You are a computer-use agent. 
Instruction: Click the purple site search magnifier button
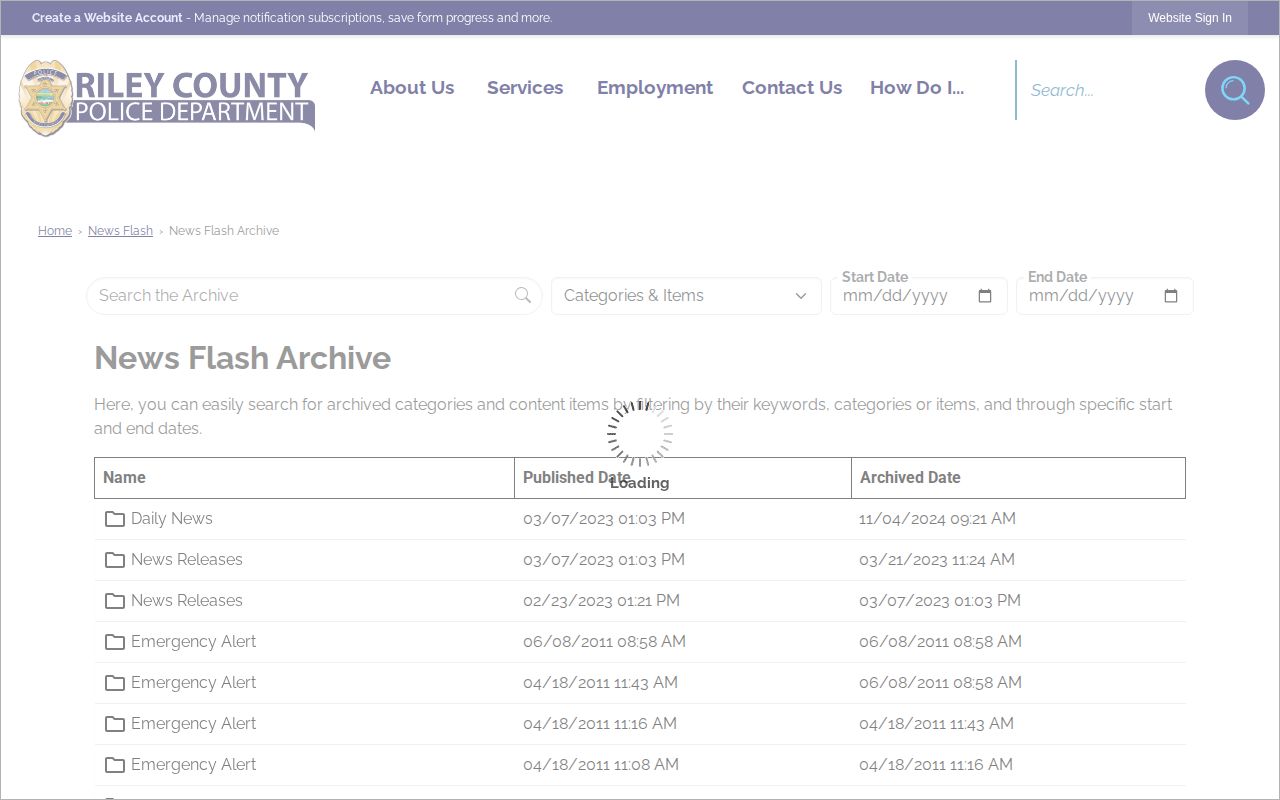[x=1235, y=90]
